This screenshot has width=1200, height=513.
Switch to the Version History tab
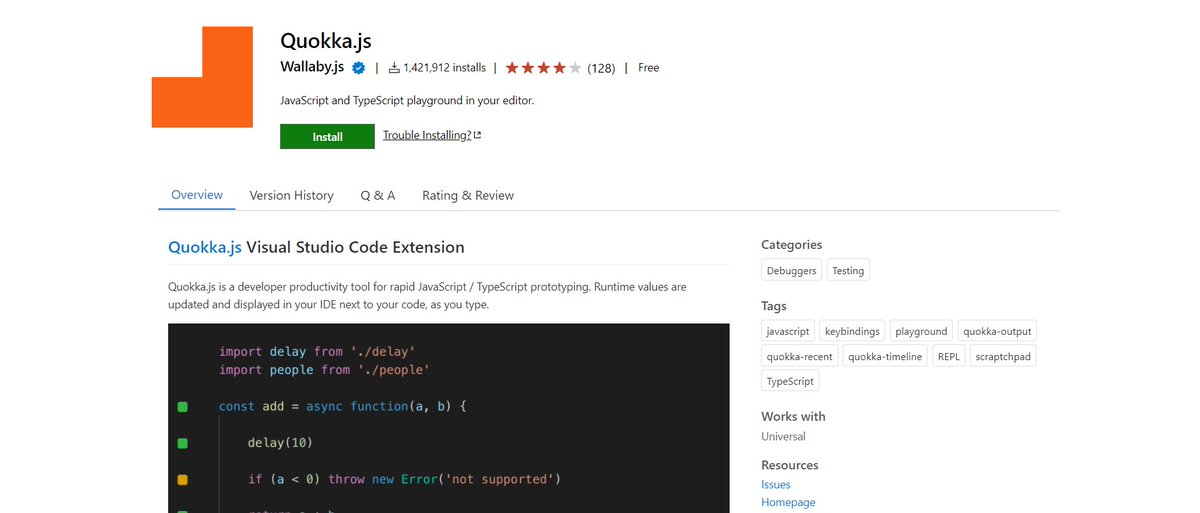coord(292,196)
